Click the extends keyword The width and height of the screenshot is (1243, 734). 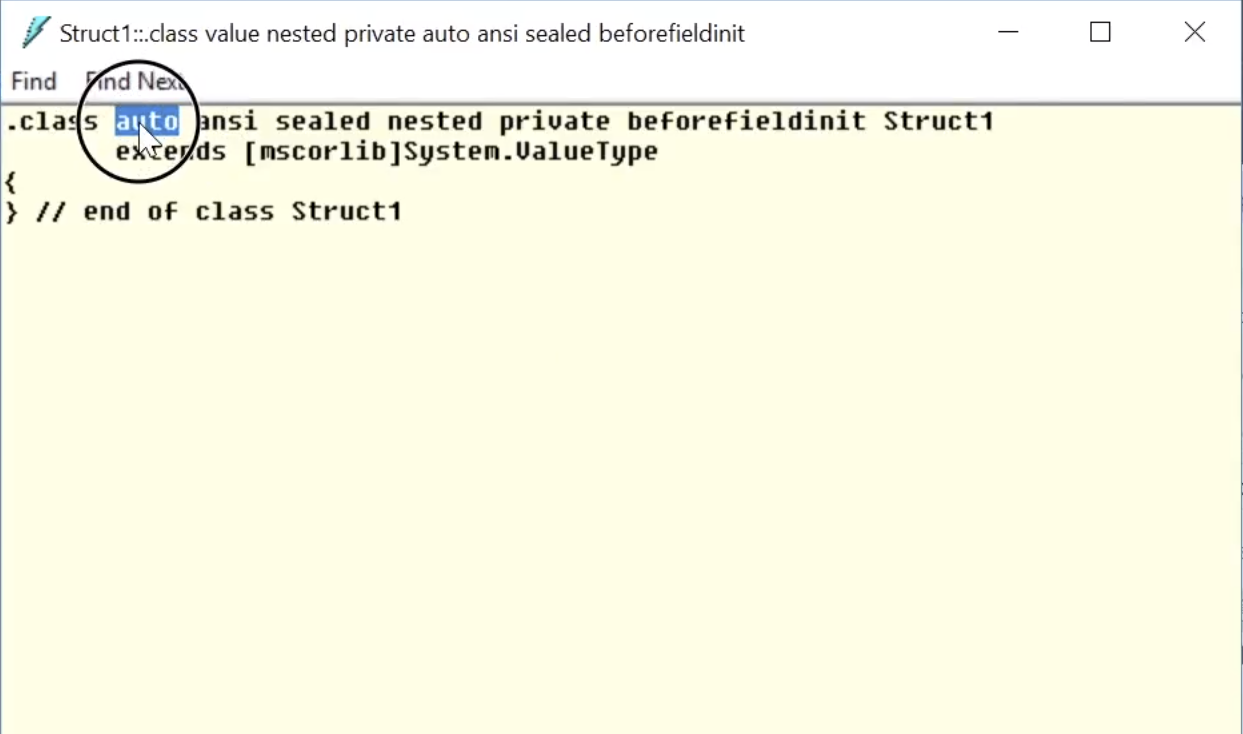tap(171, 152)
